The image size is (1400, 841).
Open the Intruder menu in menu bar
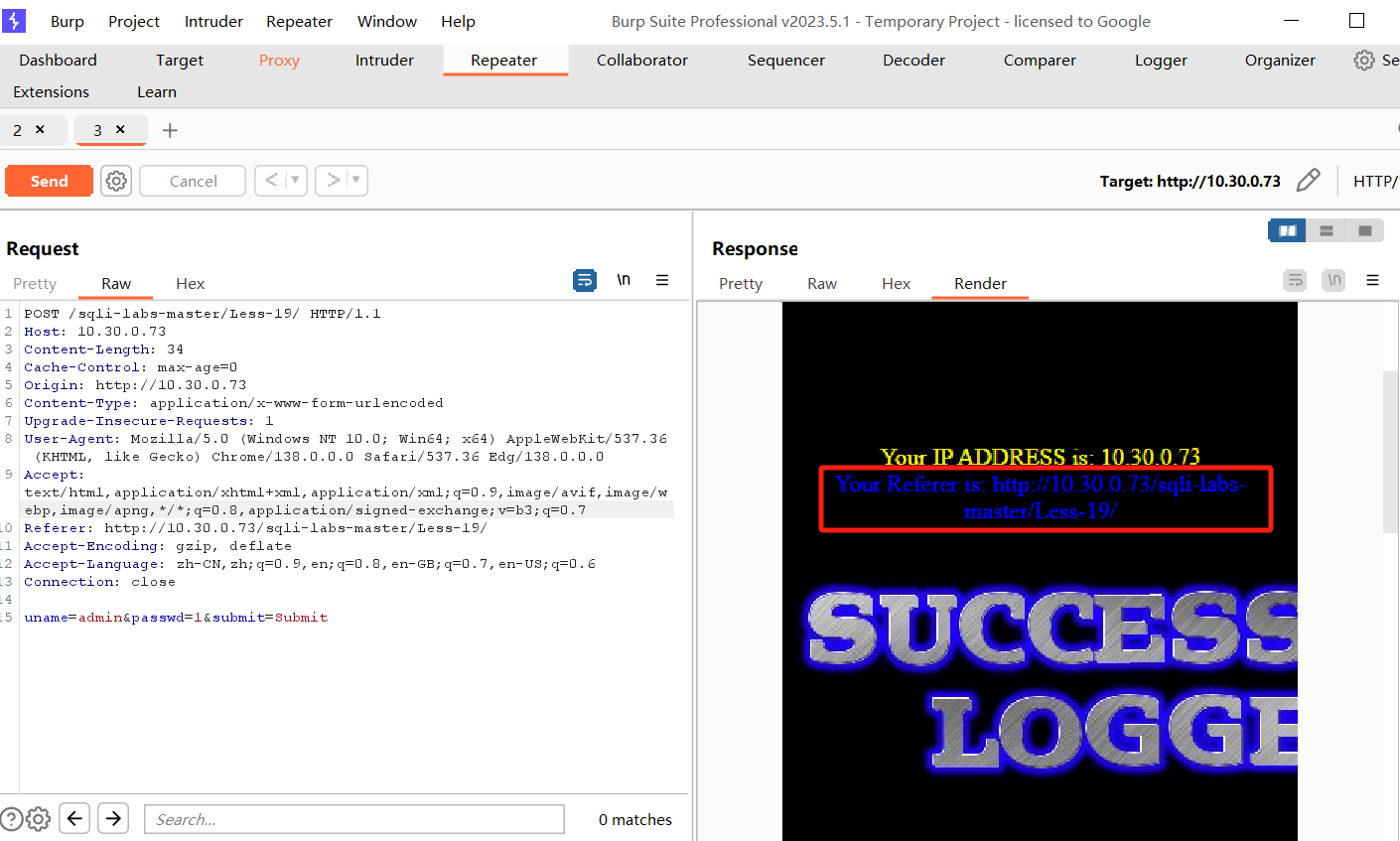[213, 21]
